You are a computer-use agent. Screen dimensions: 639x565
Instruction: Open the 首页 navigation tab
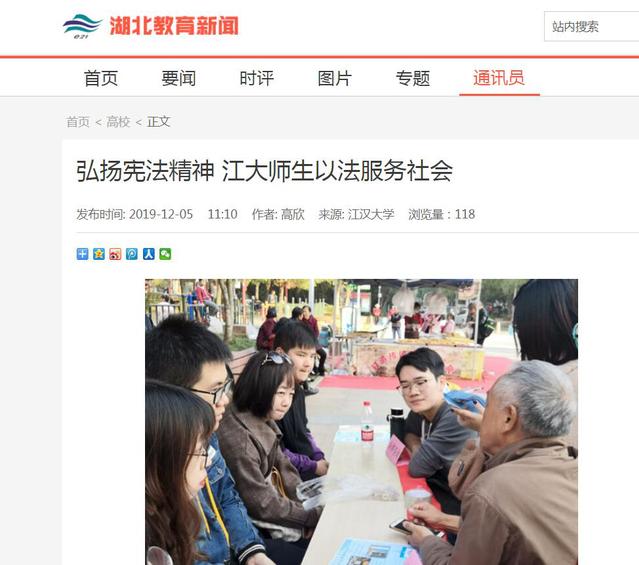click(101, 78)
